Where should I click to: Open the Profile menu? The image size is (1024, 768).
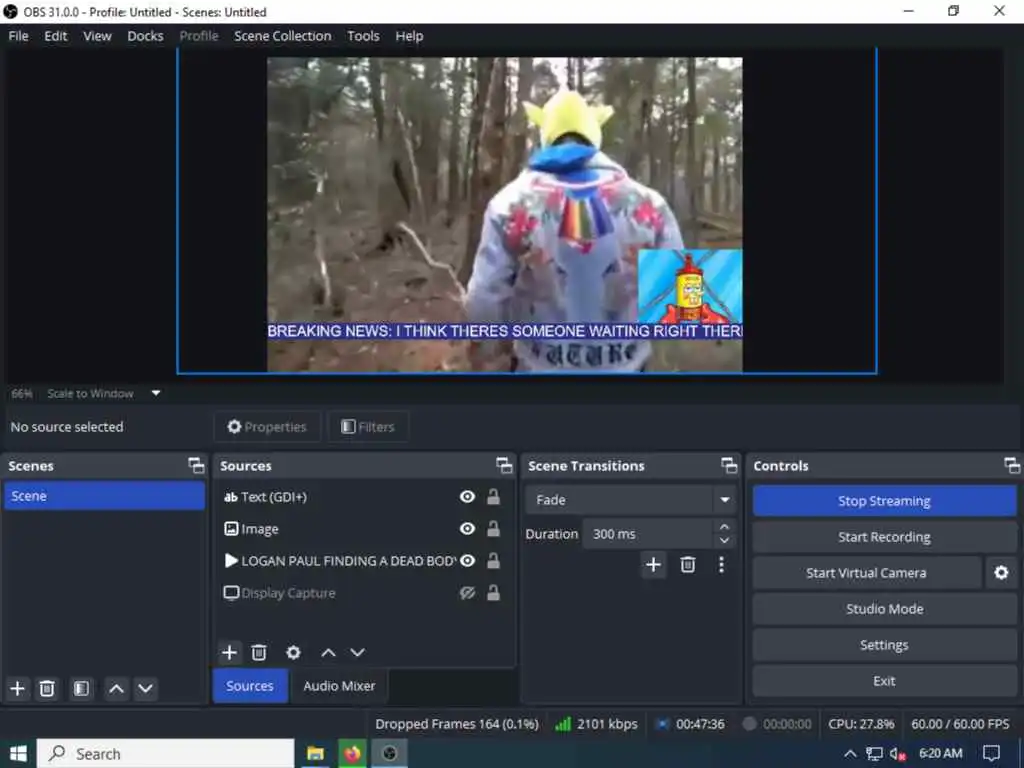199,36
